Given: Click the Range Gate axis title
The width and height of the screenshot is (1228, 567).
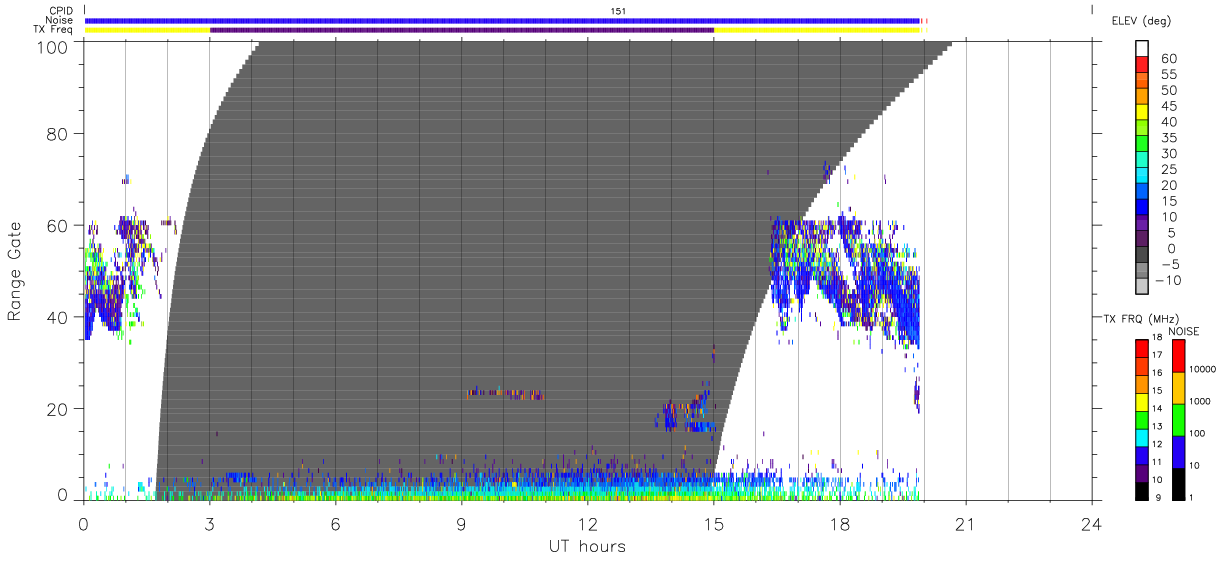Looking at the screenshot, I should (16, 272).
